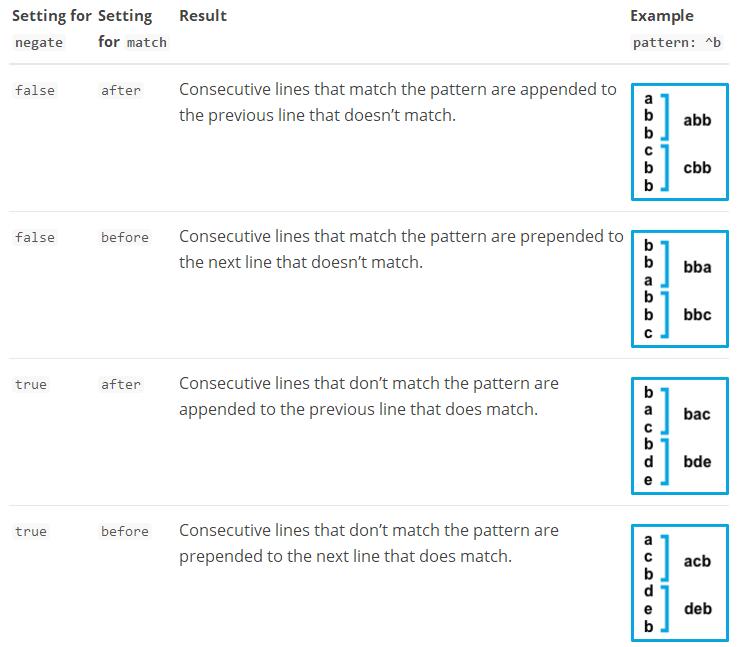Open the example diagram showing acb and deb
752x647 pixels.
[680, 583]
